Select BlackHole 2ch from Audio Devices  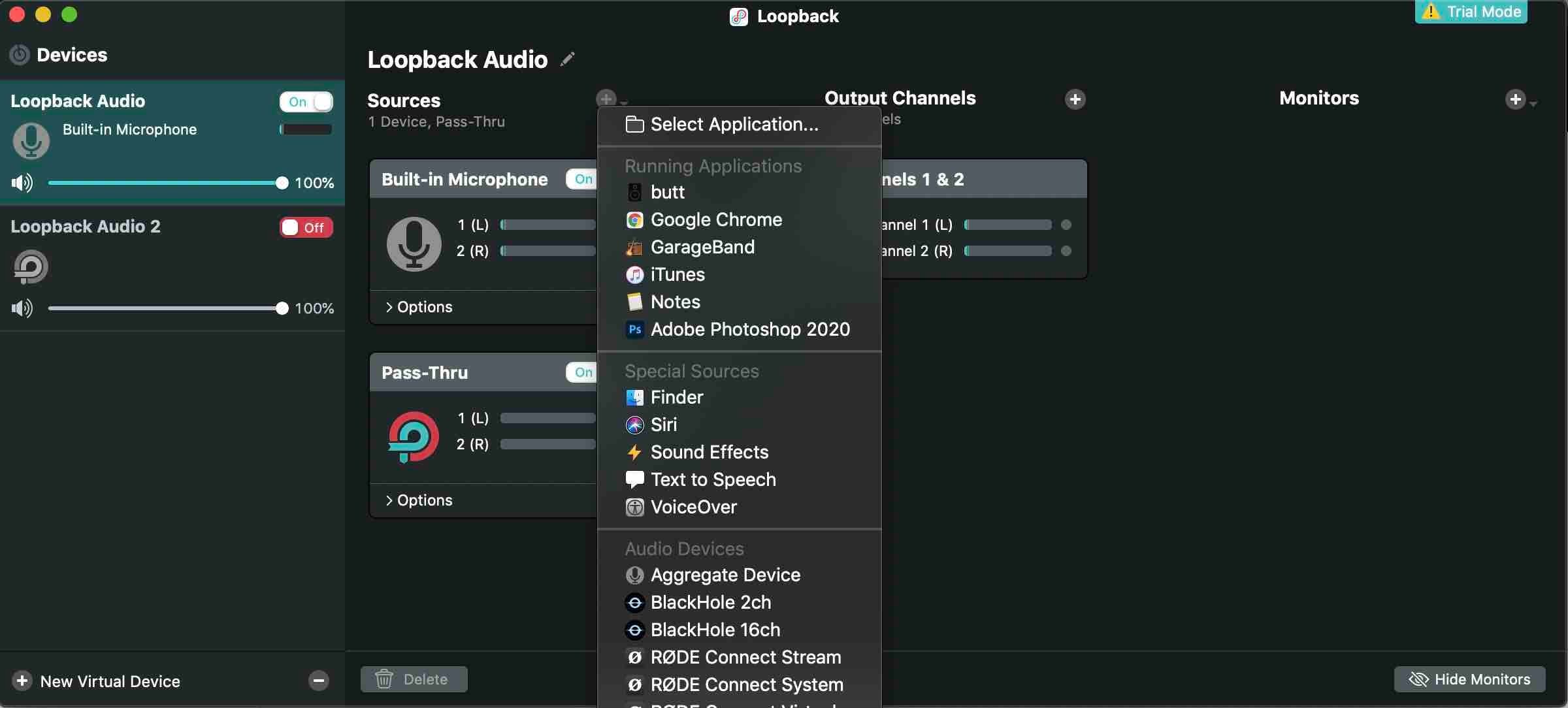(710, 602)
